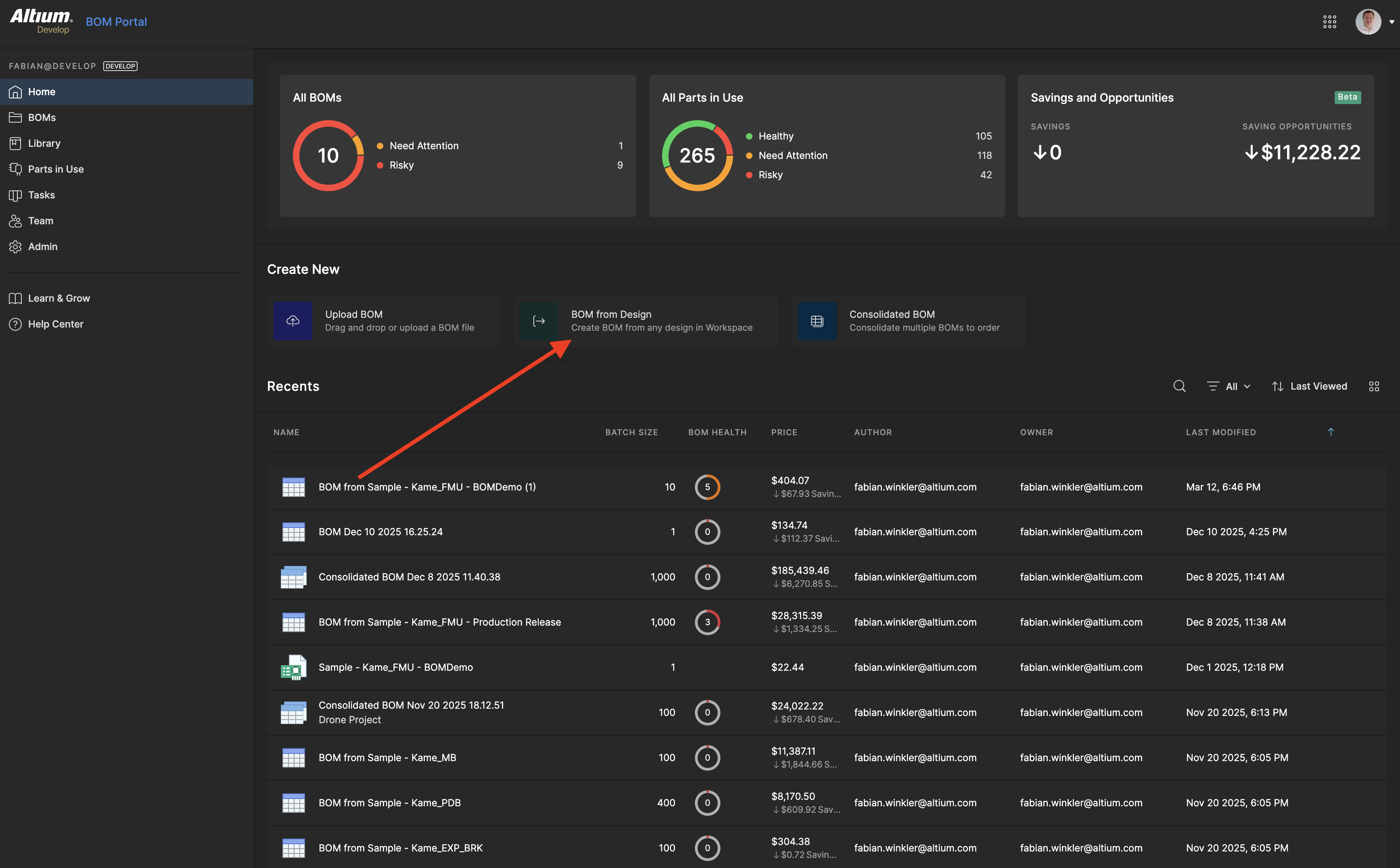This screenshot has width=1400, height=868.
Task: Click the DEVELOP workspace badge
Action: [x=120, y=66]
